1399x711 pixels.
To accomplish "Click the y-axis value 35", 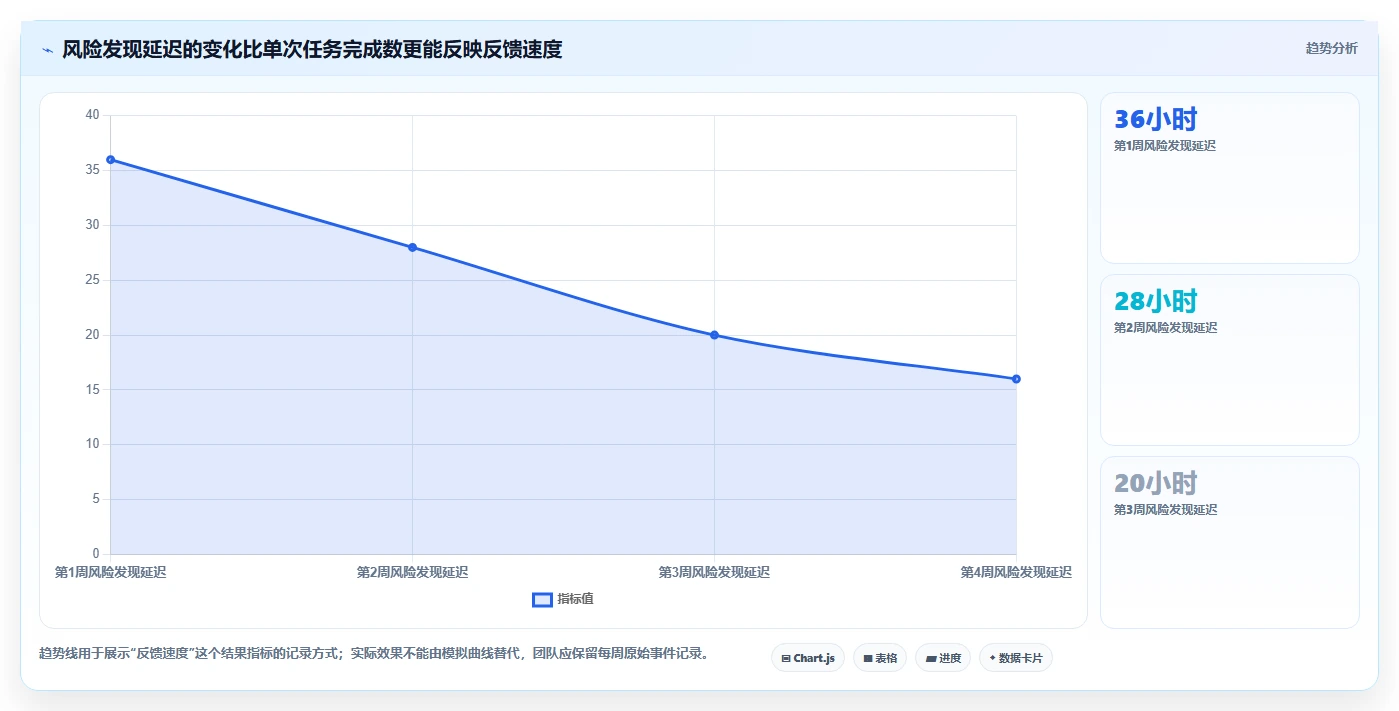I will coord(92,170).
